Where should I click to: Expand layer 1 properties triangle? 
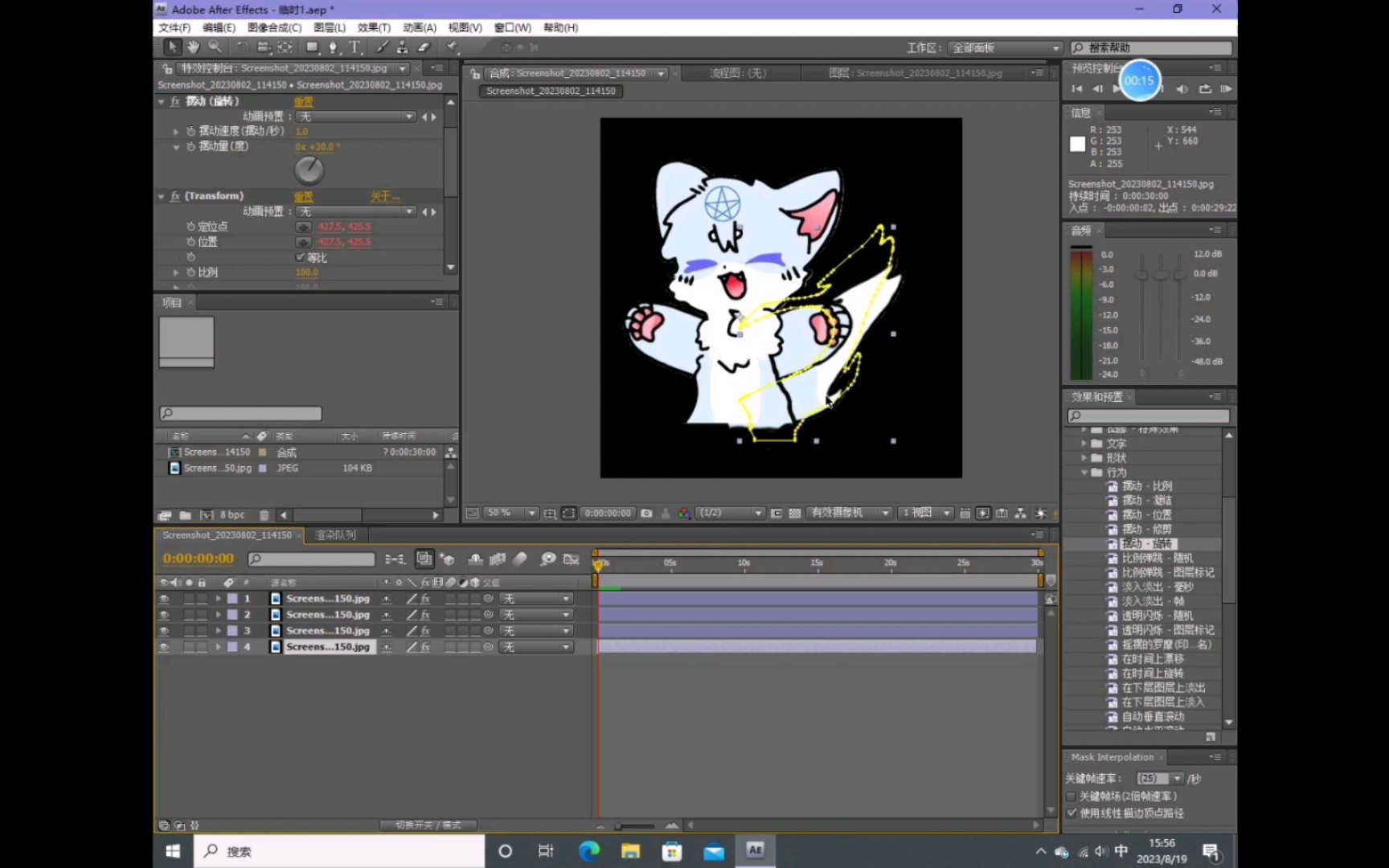218,599
